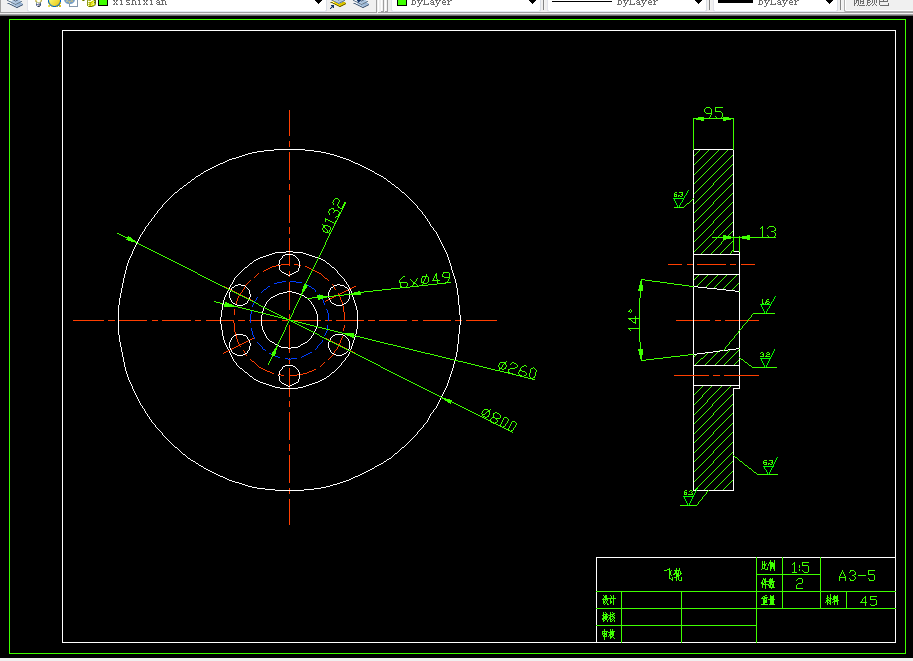The height and width of the screenshot is (661, 913).
Task: Click the 比例 label cell in title block
Action: click(x=769, y=566)
